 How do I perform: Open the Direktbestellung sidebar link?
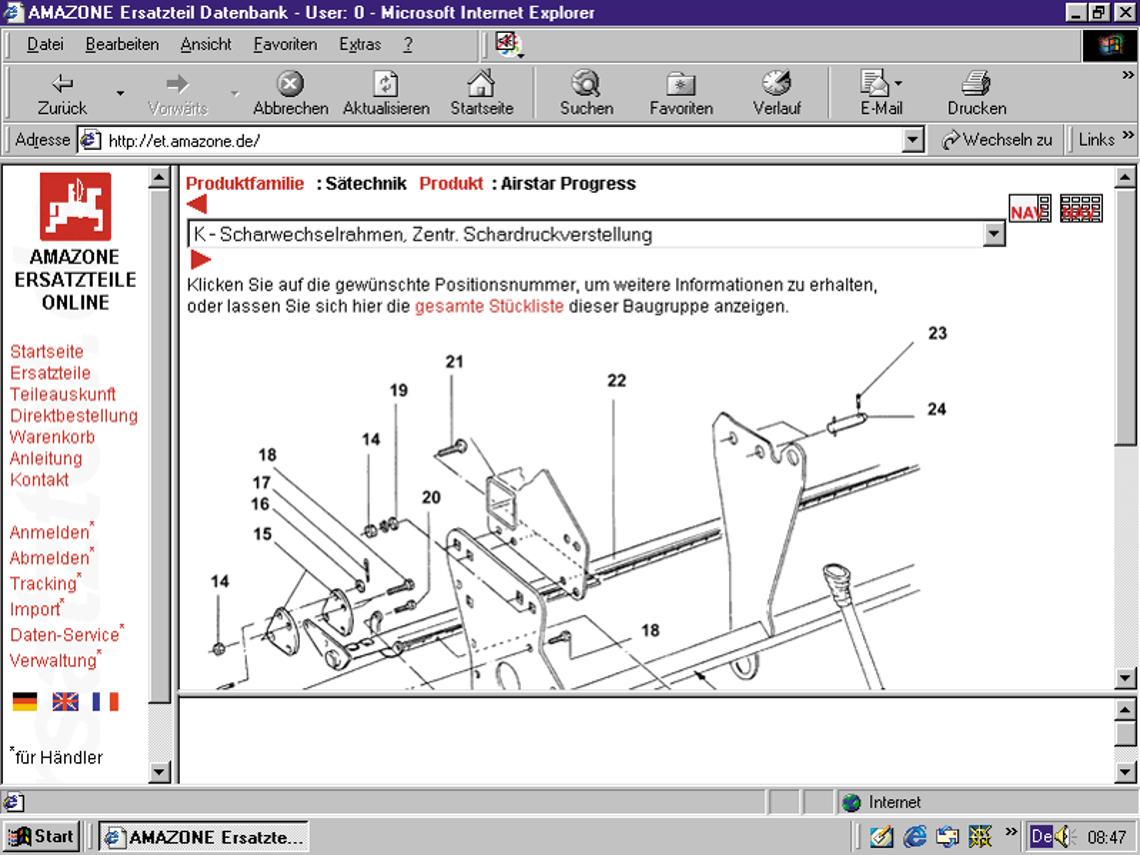[73, 416]
